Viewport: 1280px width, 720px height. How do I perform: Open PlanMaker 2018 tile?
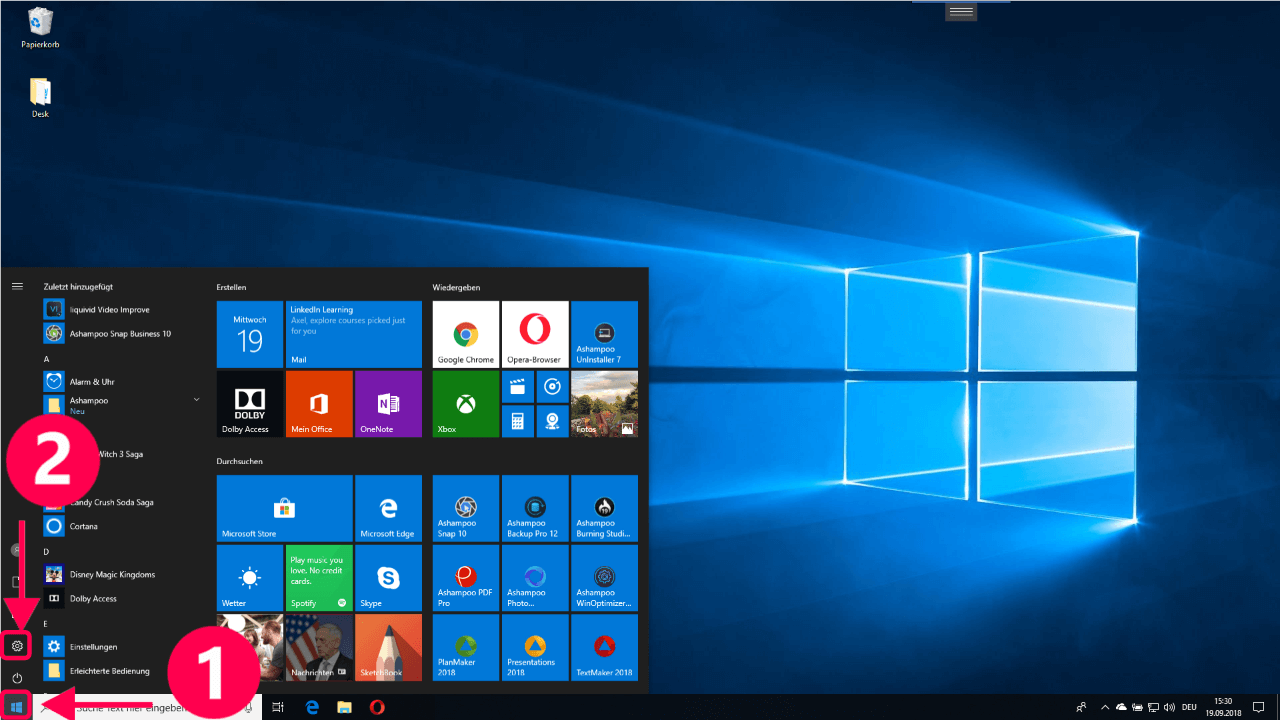pyautogui.click(x=465, y=647)
